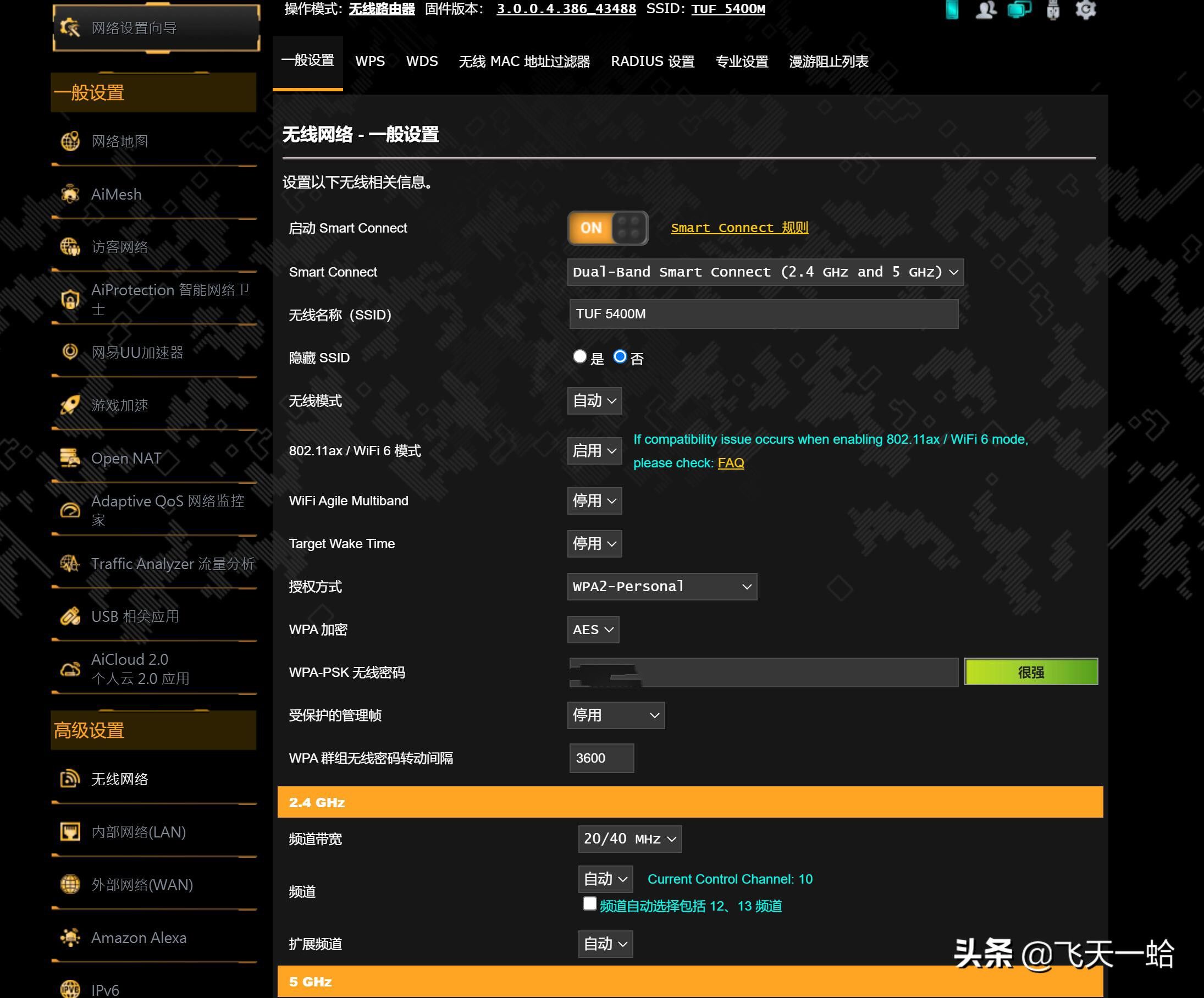Select 否 for 隐藏 SSID
This screenshot has width=1204, height=998.
[x=620, y=356]
